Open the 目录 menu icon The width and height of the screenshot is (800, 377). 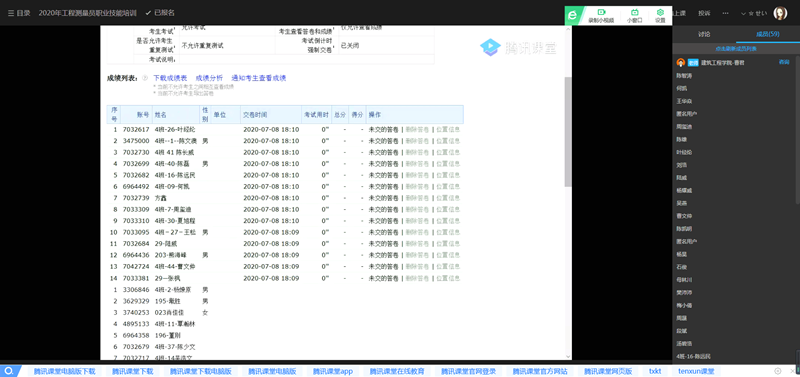pyautogui.click(x=11, y=13)
